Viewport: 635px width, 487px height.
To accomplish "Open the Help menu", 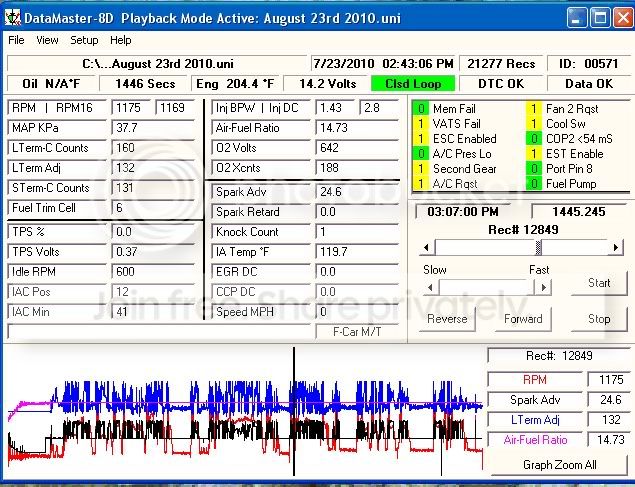I will [121, 41].
